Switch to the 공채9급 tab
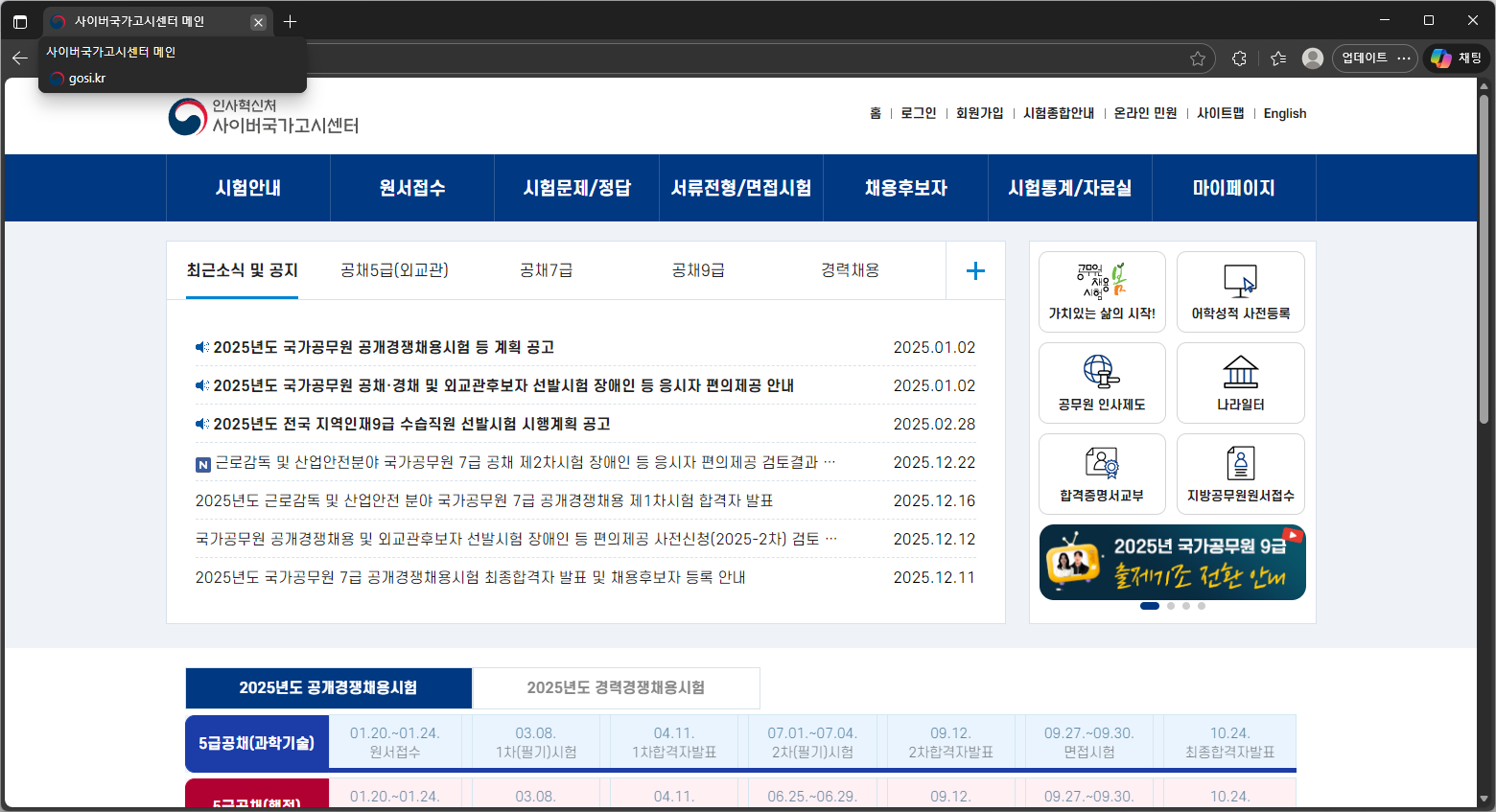The height and width of the screenshot is (812, 1496). [x=698, y=270]
